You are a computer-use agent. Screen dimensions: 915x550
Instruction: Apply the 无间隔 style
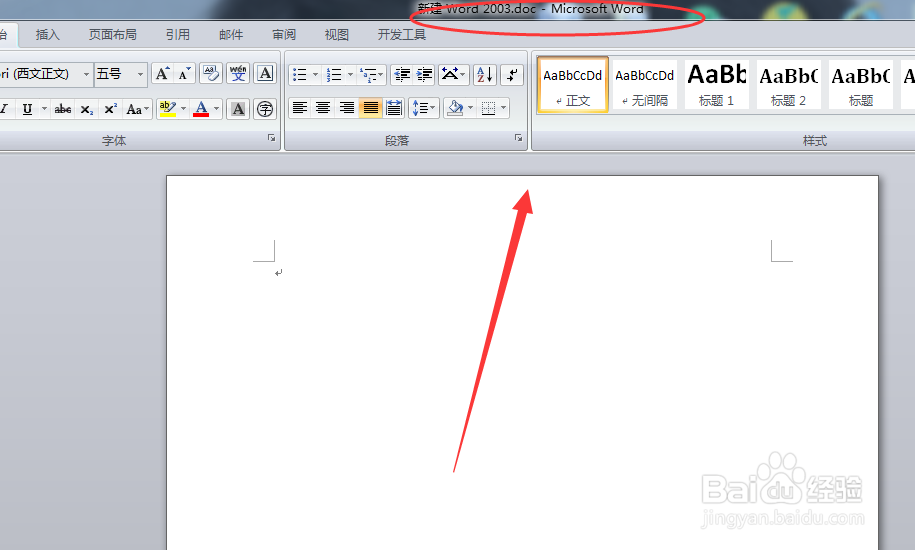(x=644, y=85)
